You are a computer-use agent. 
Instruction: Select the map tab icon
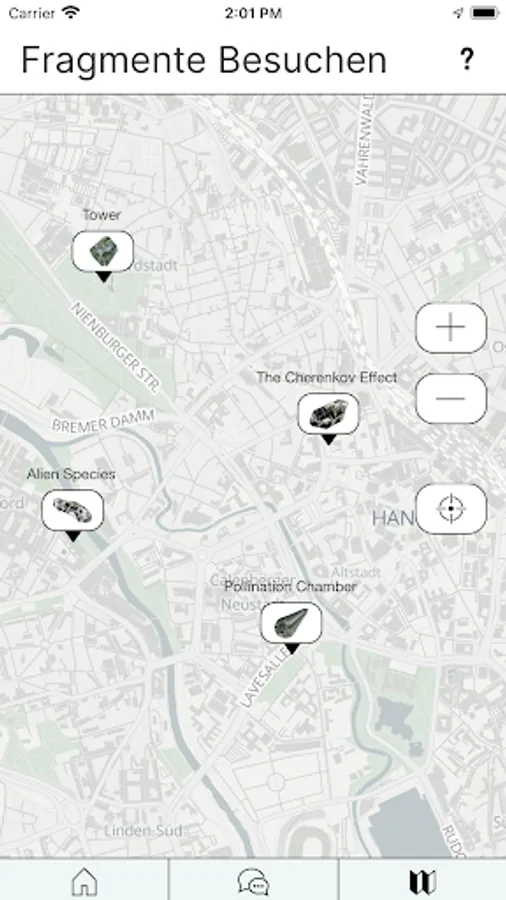pyautogui.click(x=422, y=882)
